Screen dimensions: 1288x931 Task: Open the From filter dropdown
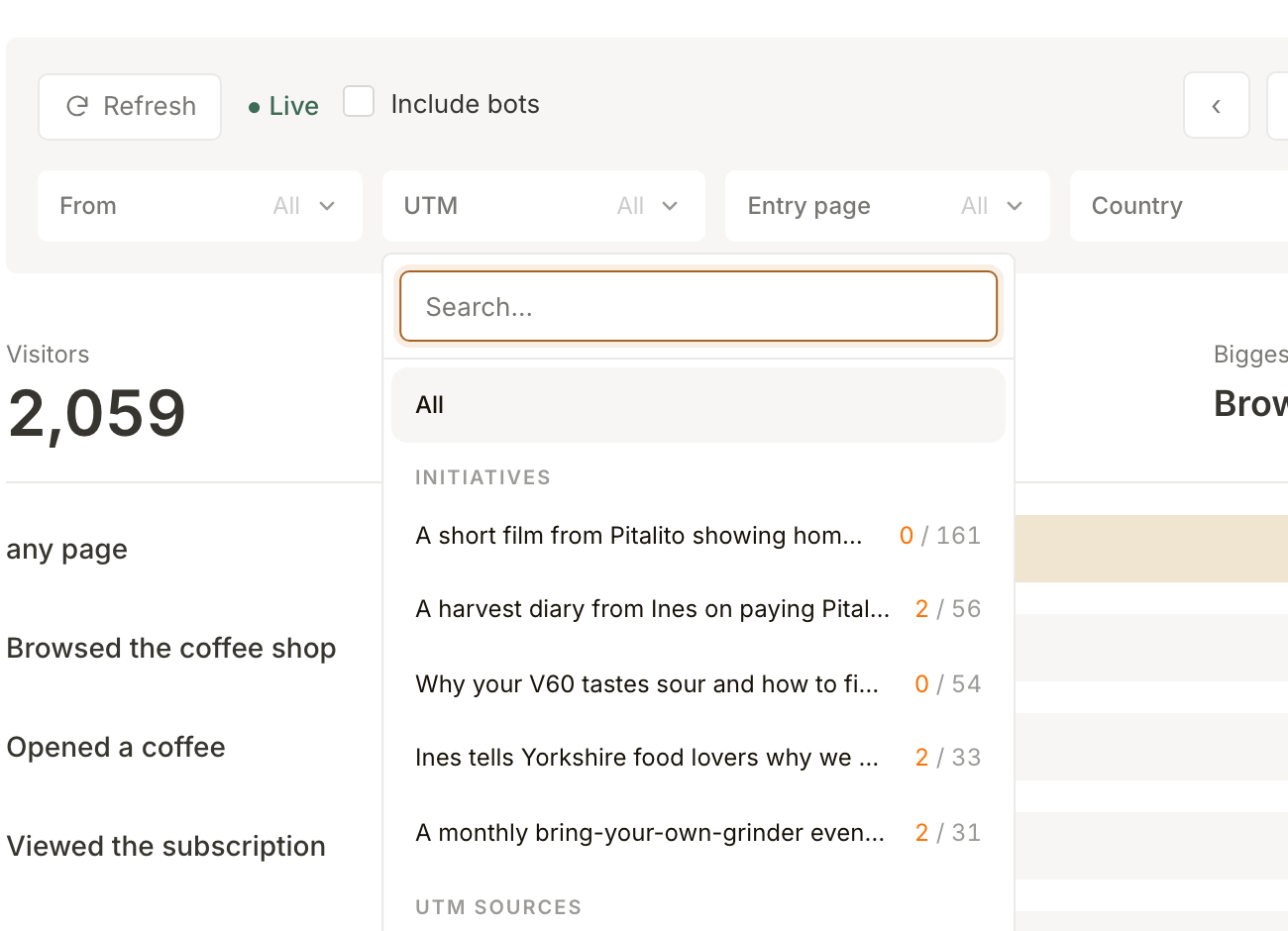coord(200,206)
